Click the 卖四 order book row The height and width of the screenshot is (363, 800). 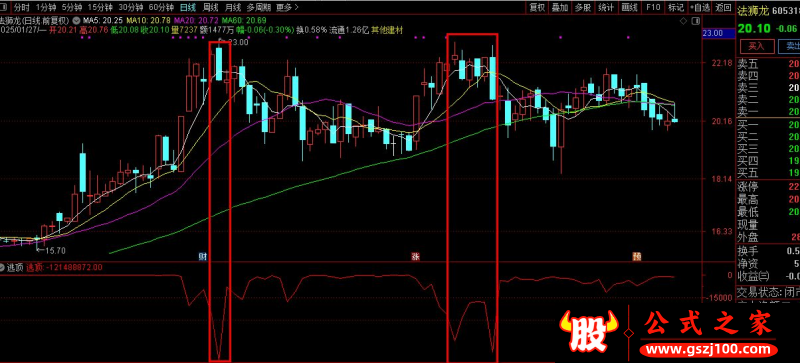[x=768, y=76]
